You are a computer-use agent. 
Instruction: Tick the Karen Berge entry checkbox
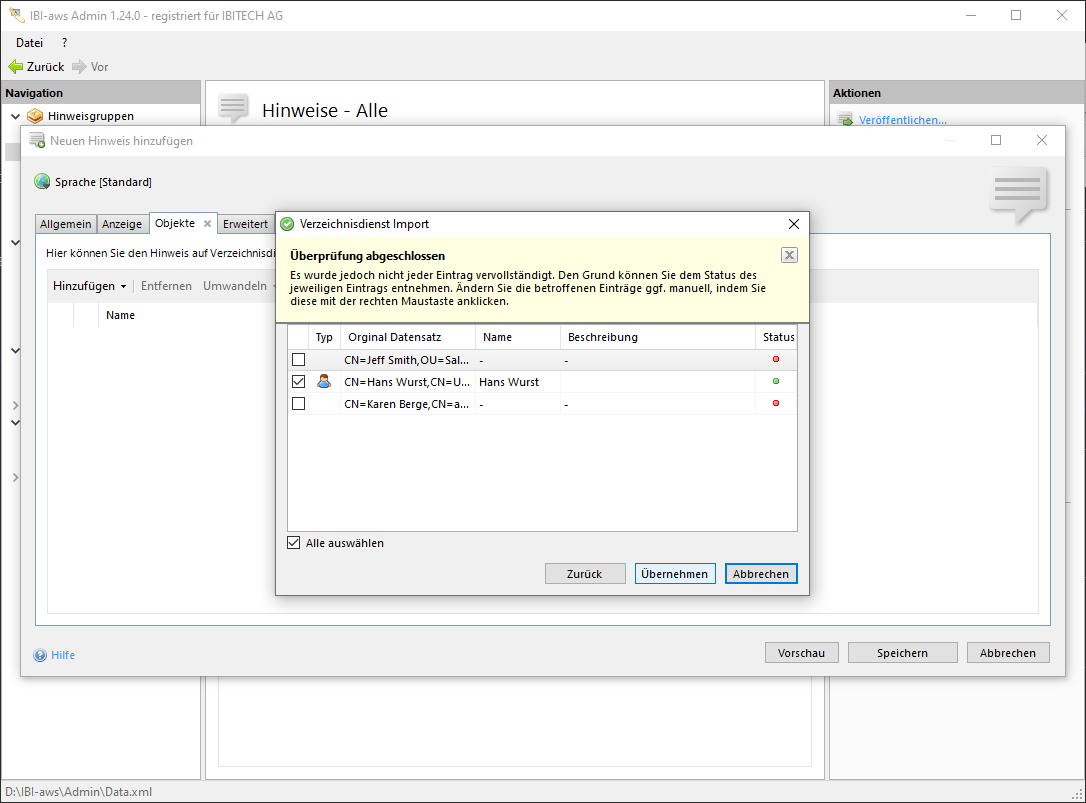click(x=298, y=403)
